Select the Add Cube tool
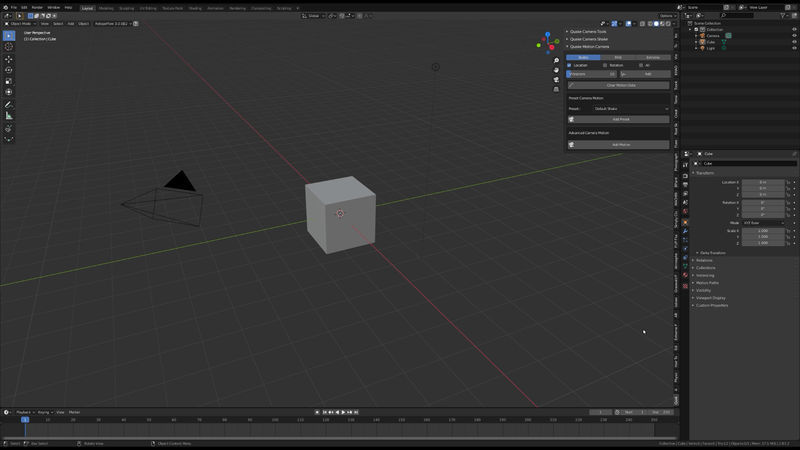The image size is (800, 450). (x=9, y=129)
